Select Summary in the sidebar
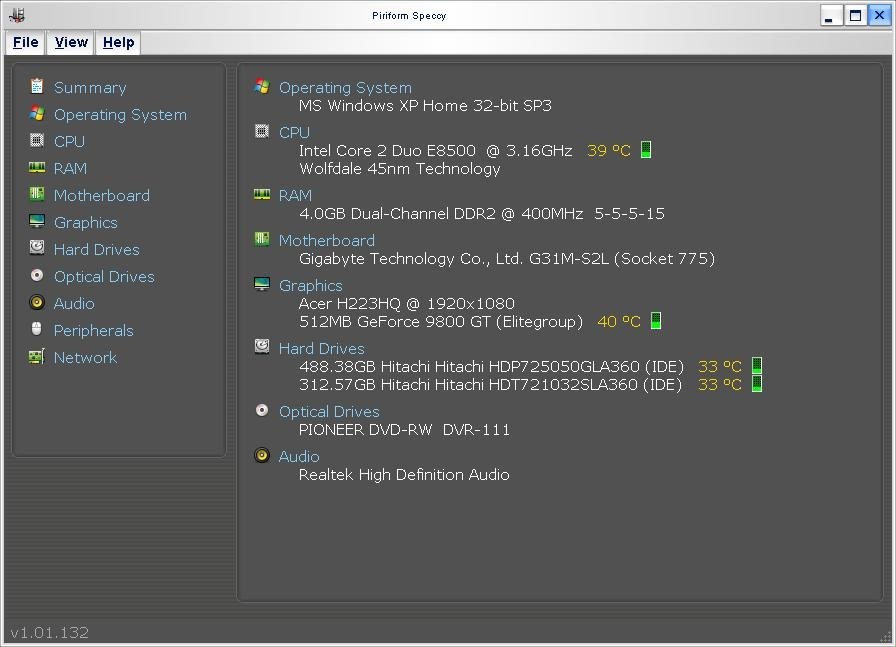Viewport: 896px width, 647px height. coord(90,87)
